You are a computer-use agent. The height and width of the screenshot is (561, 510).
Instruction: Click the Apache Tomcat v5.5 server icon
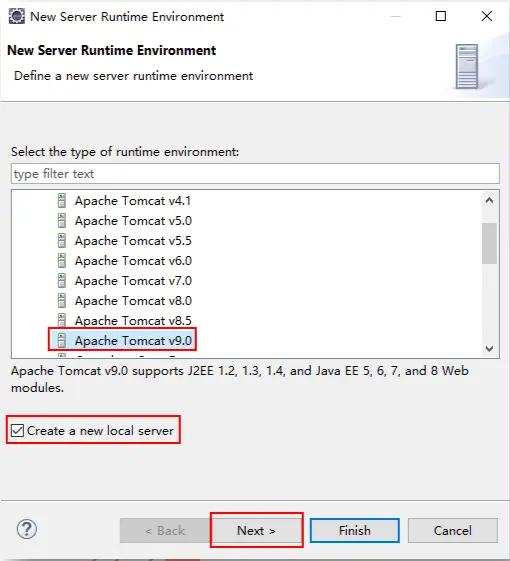pyautogui.click(x=62, y=241)
